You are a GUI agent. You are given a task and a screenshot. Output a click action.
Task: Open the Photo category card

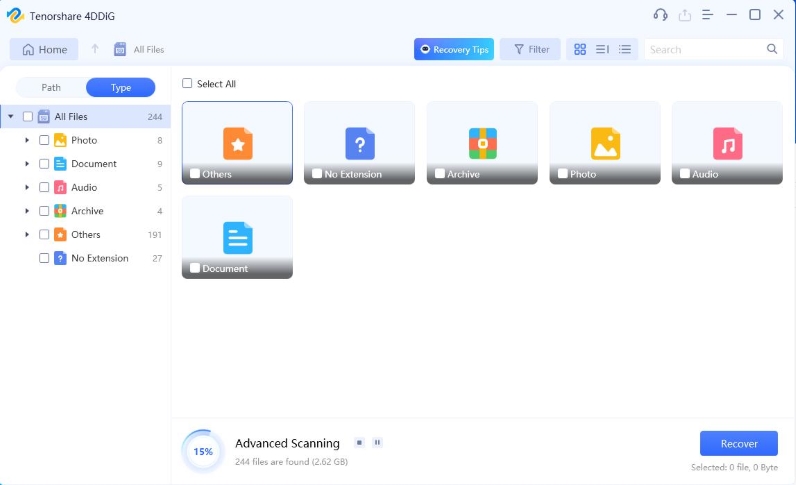(605, 143)
